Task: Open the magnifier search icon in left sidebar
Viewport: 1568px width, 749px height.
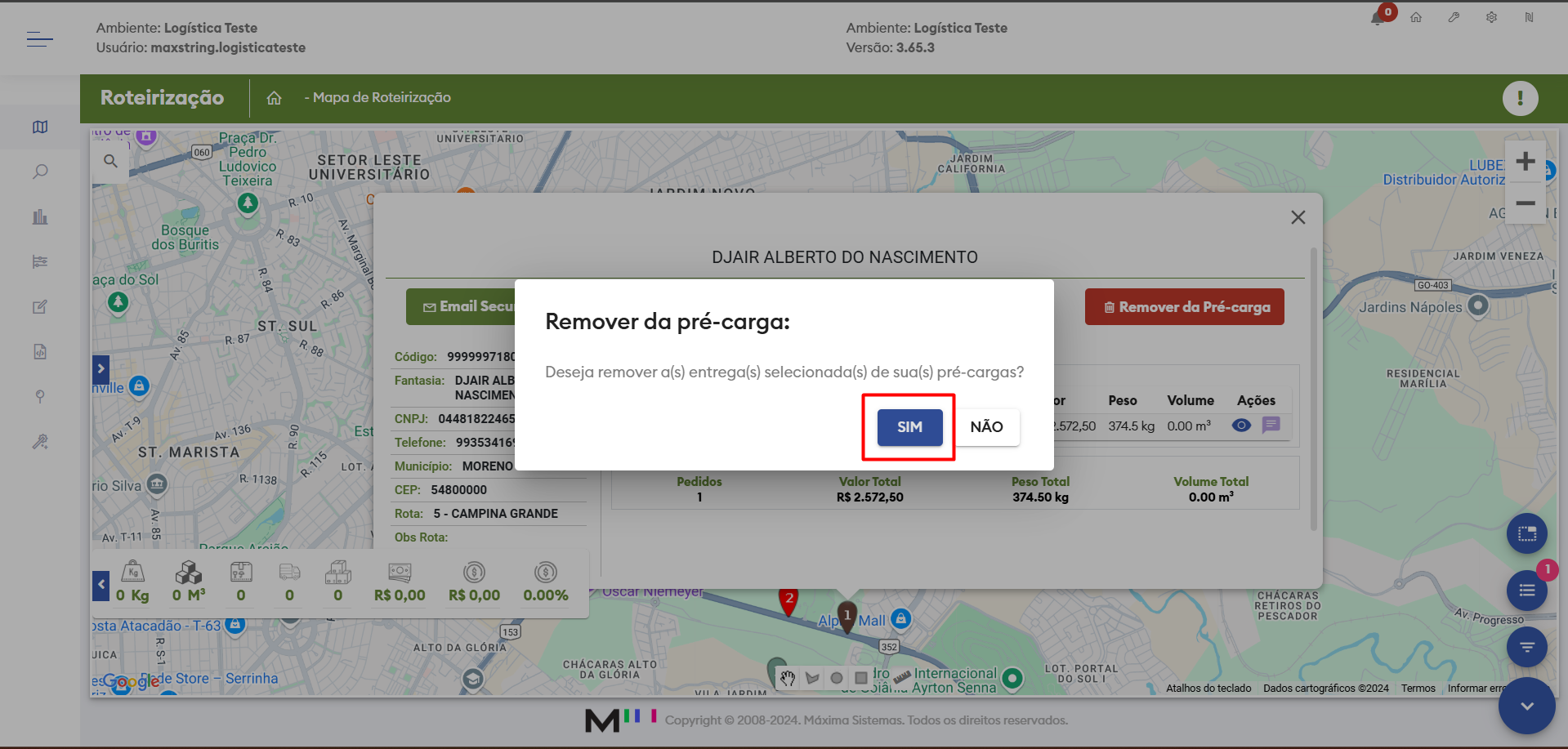Action: (40, 172)
